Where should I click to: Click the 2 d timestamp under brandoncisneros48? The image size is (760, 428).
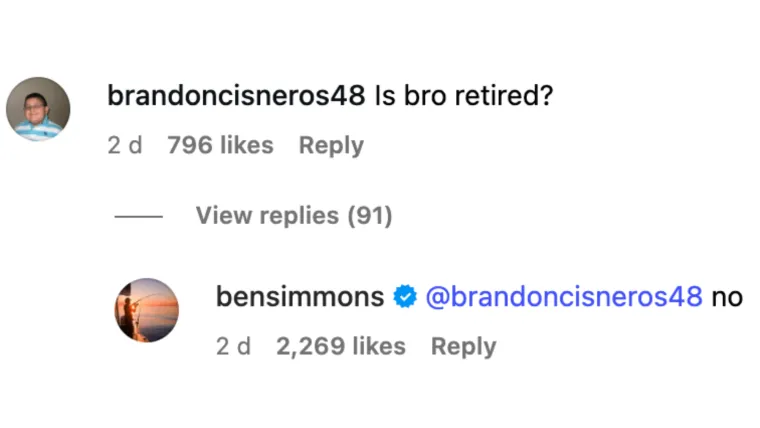coord(125,146)
